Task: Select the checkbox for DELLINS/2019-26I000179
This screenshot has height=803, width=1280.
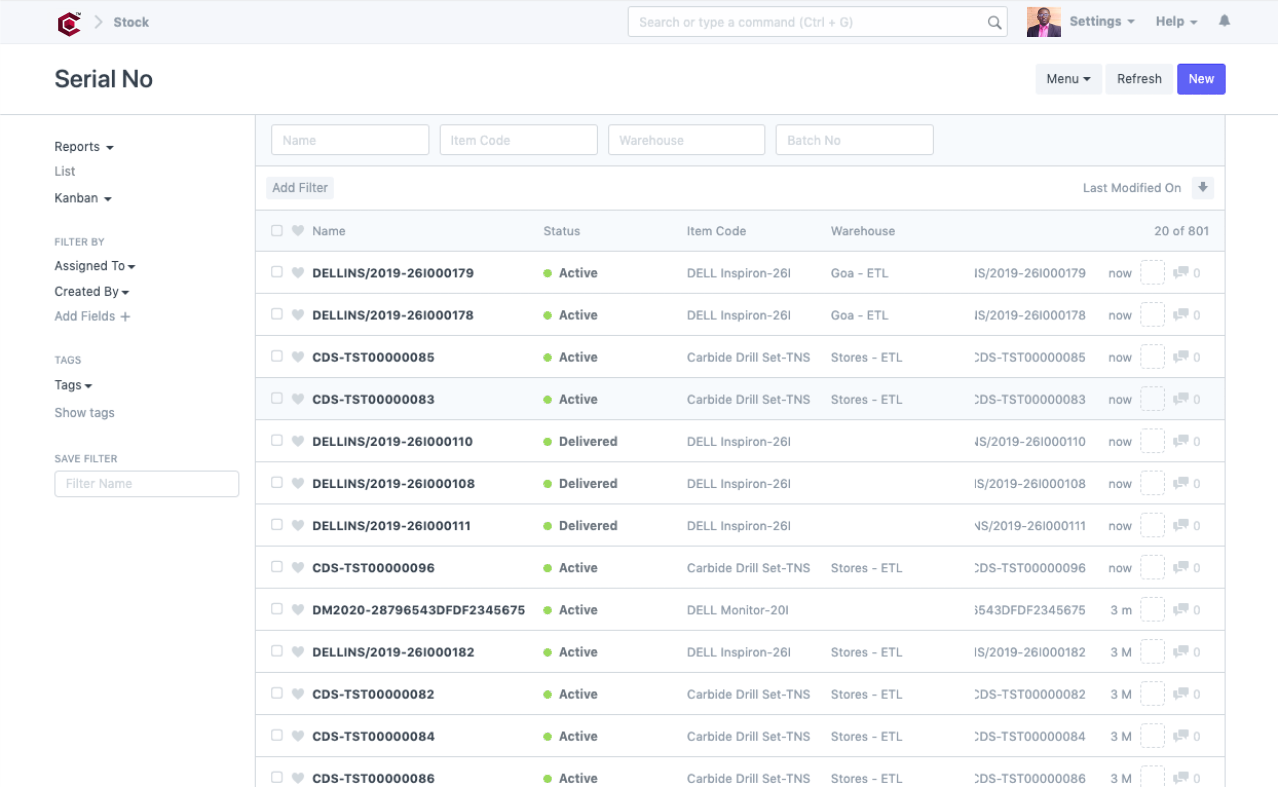Action: pos(277,272)
